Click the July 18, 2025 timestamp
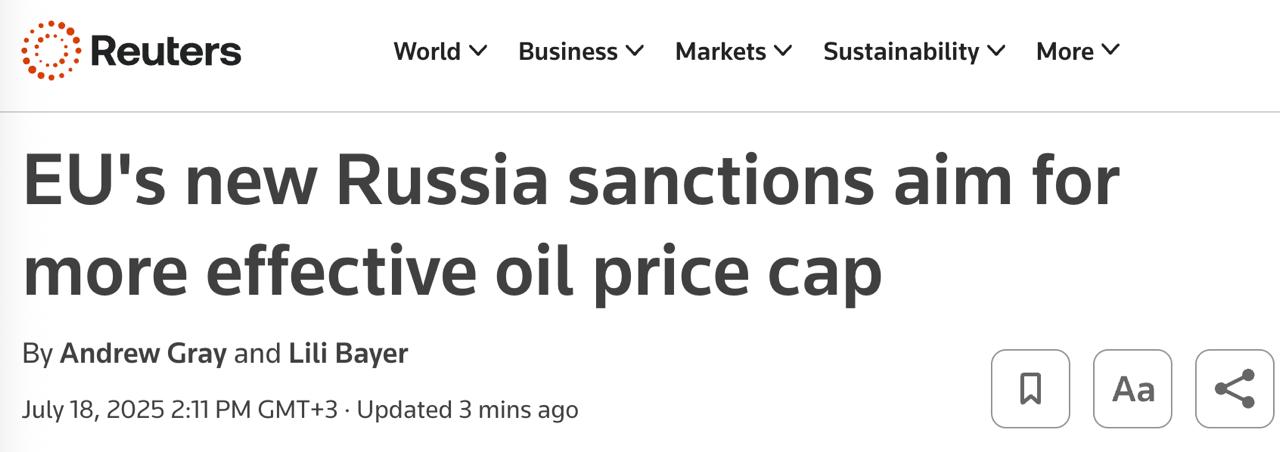The image size is (1280, 452). click(x=180, y=410)
